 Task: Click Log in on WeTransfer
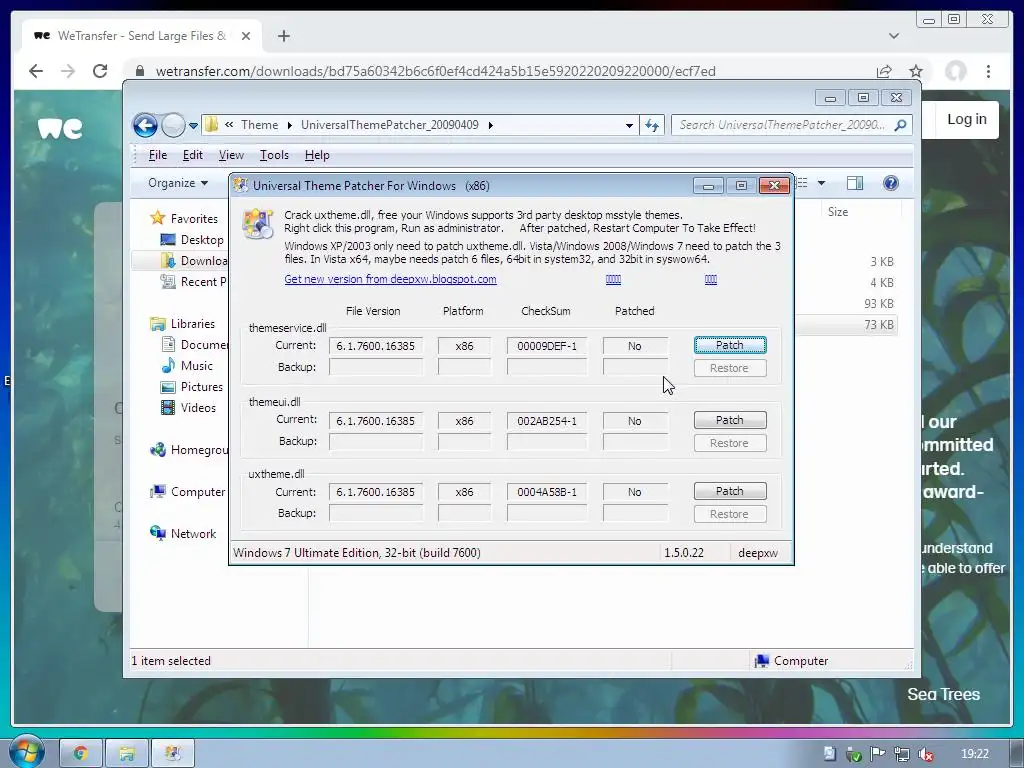click(x=967, y=119)
